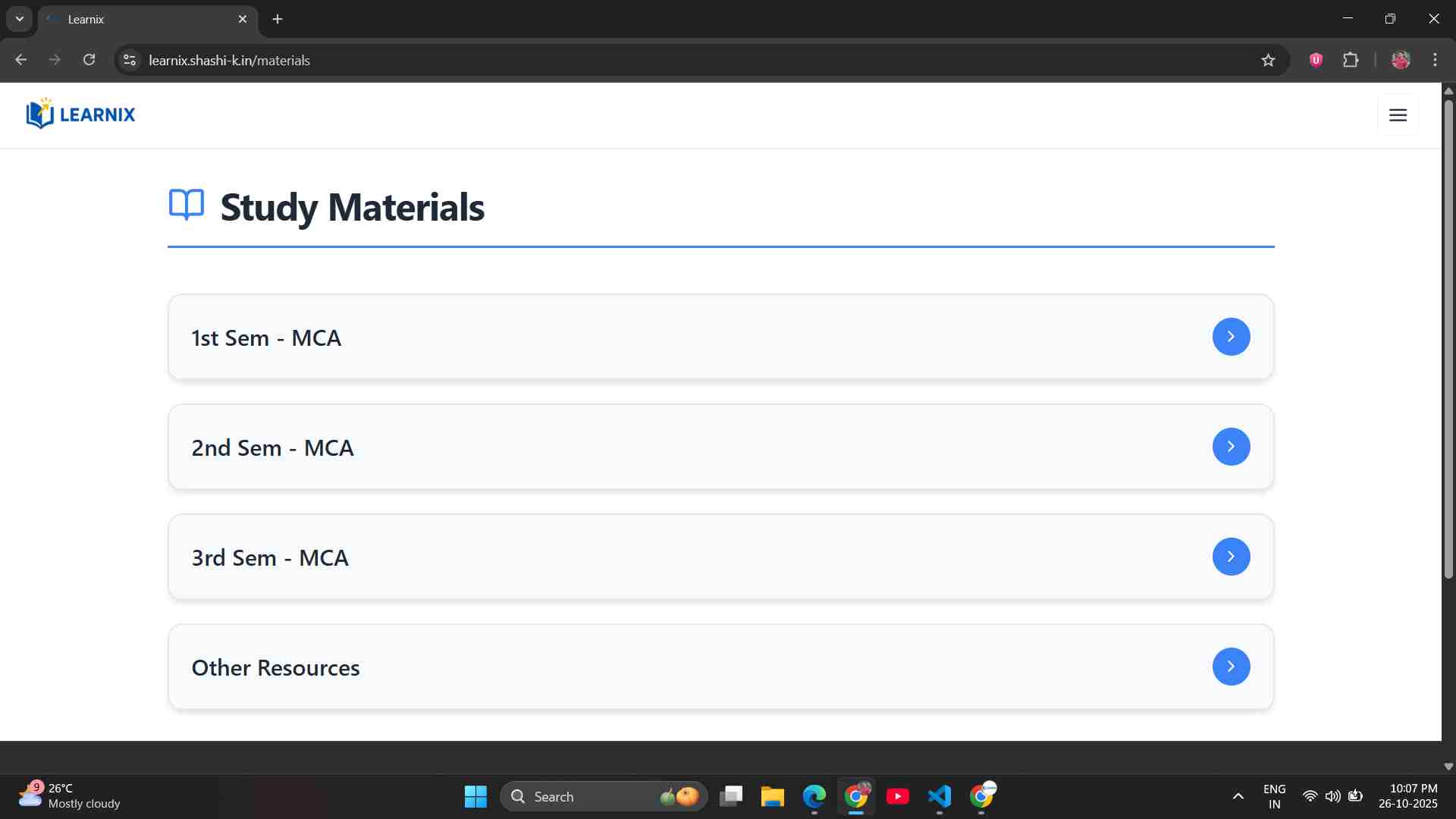
Task: Expand 3rd Sem - MCA arrow button
Action: (x=1231, y=557)
